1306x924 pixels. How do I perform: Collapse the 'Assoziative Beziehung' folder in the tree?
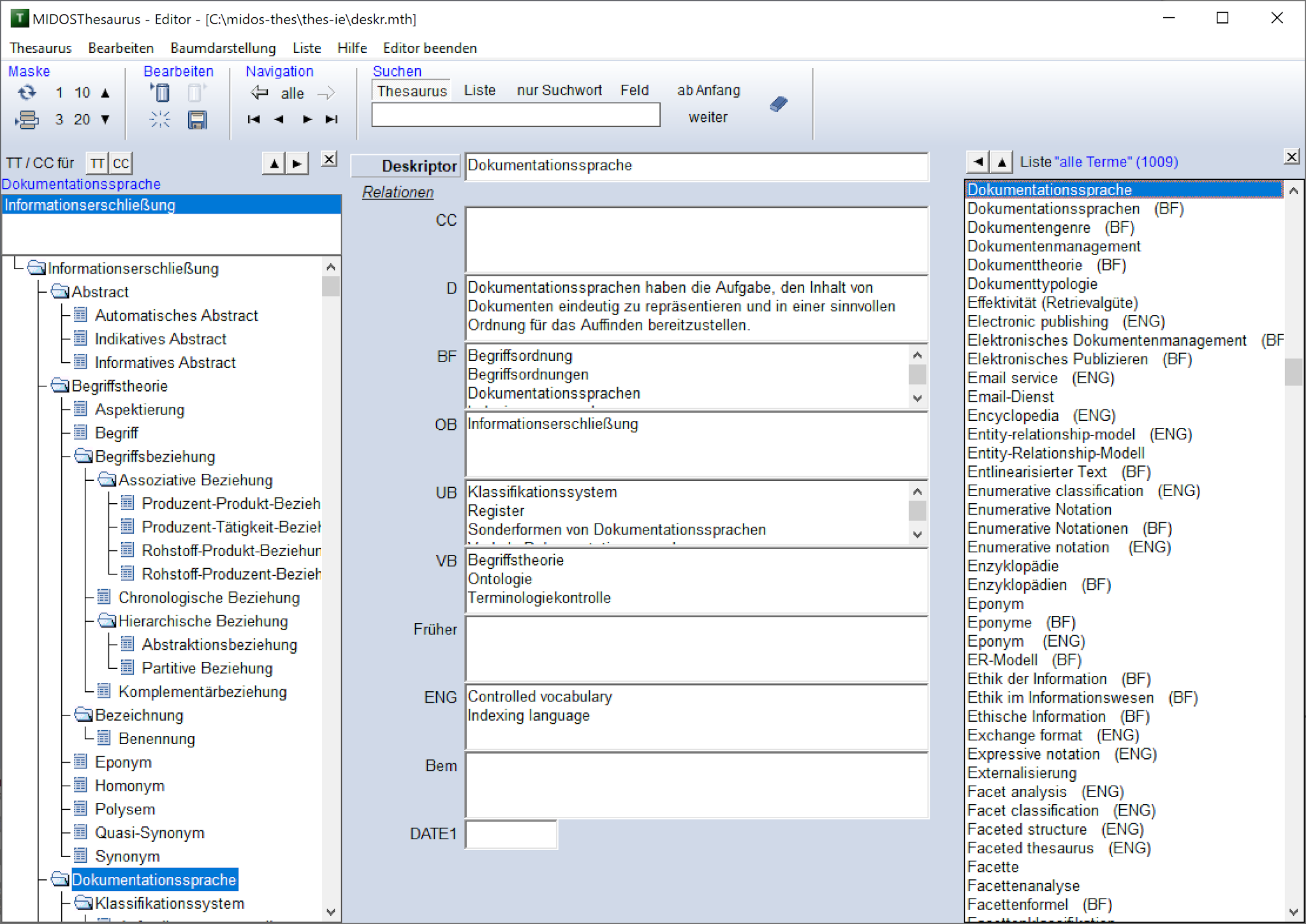click(106, 480)
